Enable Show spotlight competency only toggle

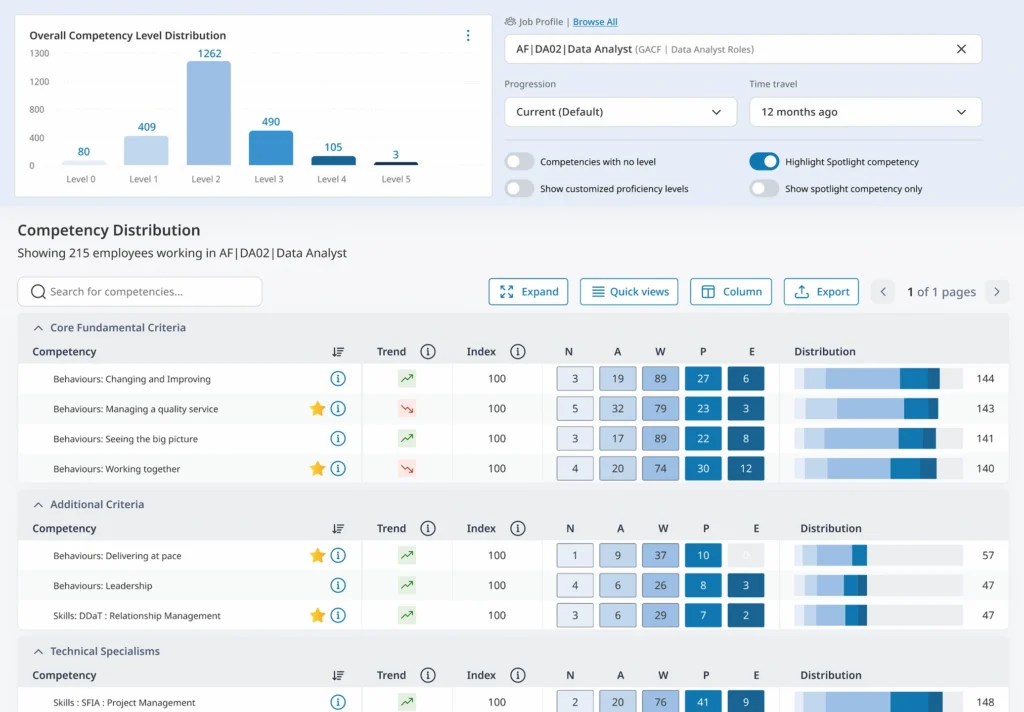pyautogui.click(x=764, y=189)
